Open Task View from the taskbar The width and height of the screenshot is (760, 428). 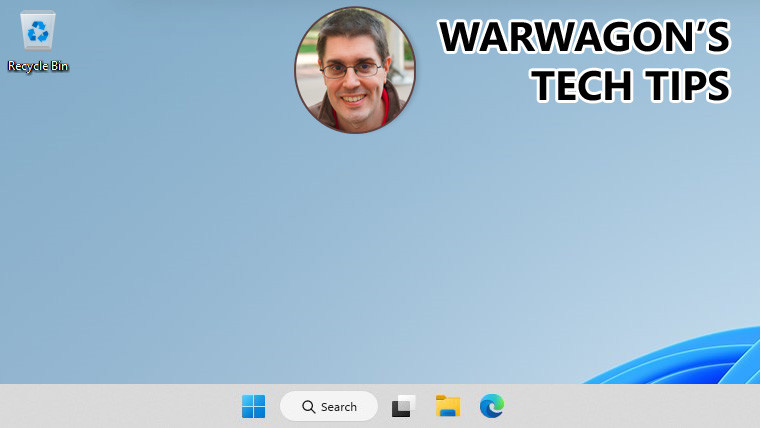(404, 406)
